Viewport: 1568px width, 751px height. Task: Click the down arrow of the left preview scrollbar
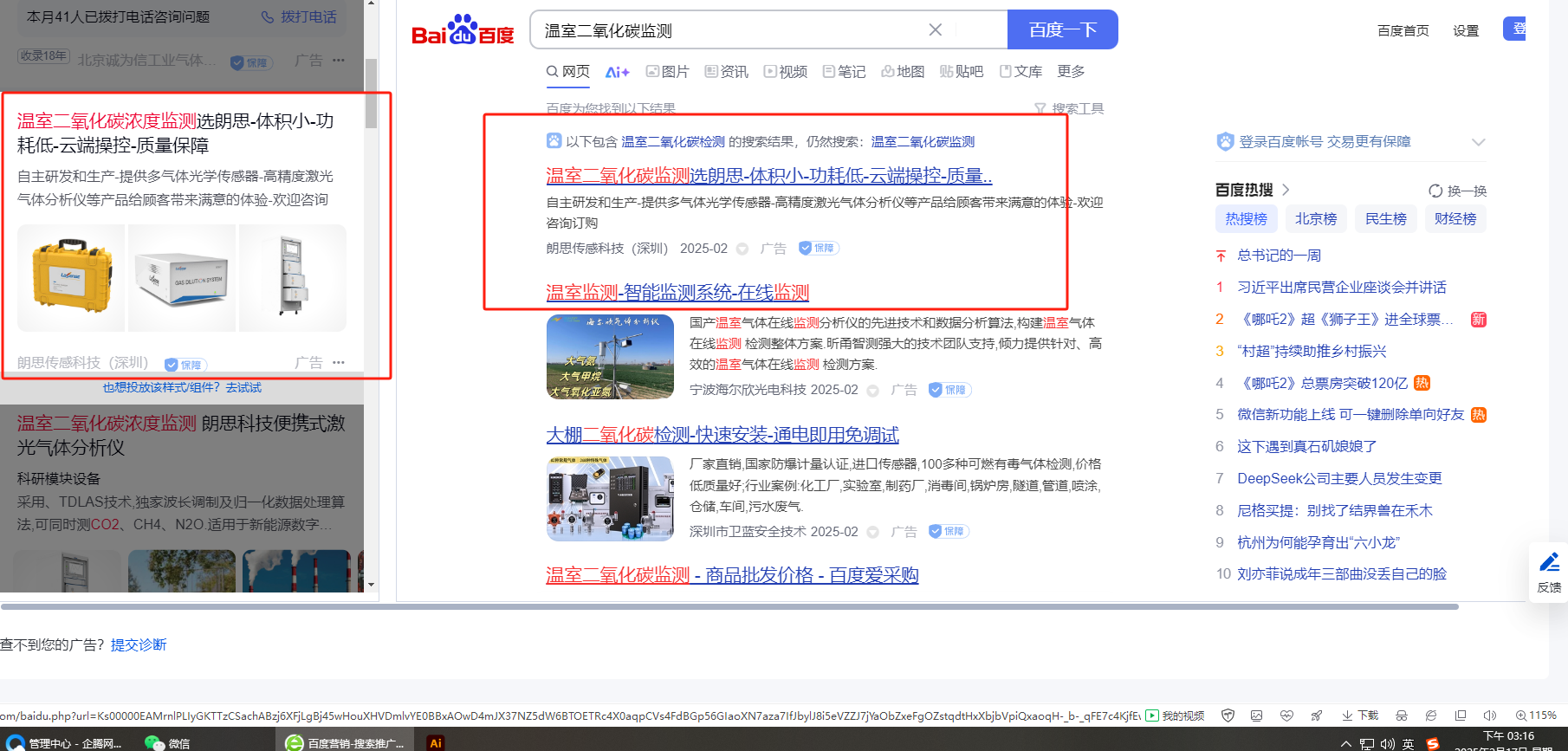(371, 585)
